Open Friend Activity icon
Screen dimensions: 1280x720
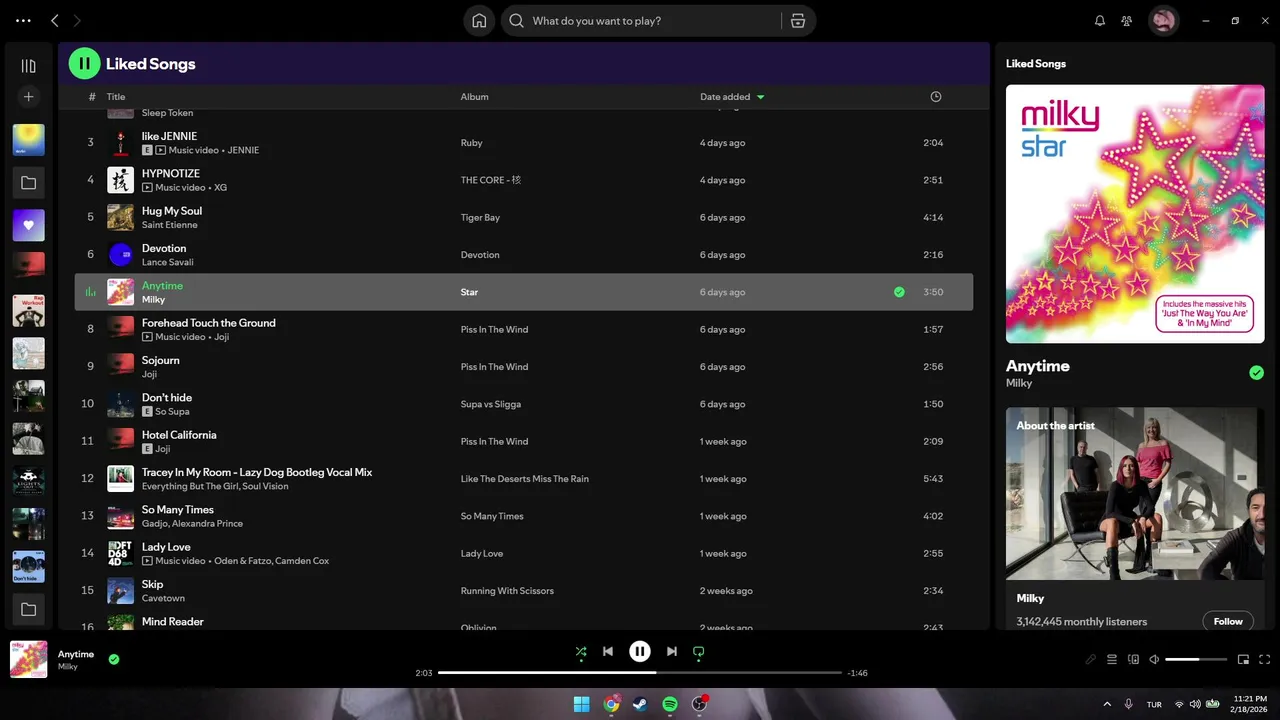[1127, 21]
